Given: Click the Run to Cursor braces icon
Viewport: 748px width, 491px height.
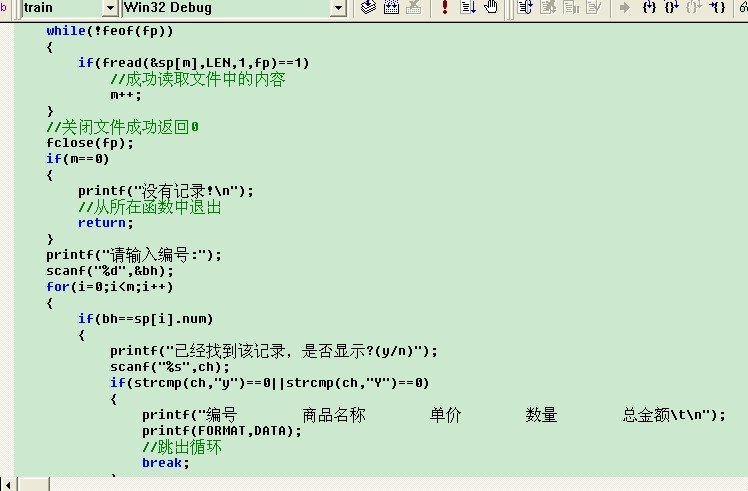Looking at the screenshot, I should [718, 8].
